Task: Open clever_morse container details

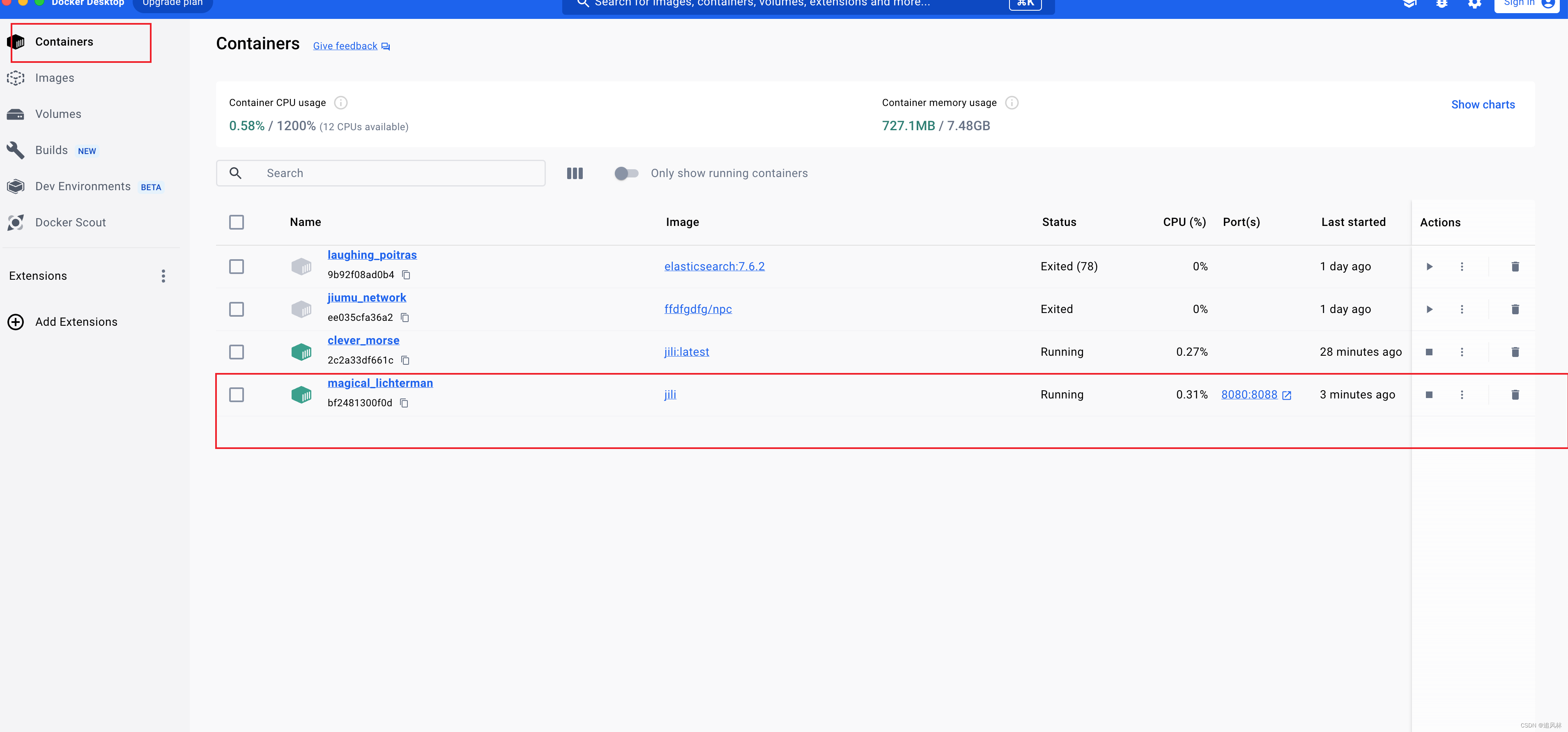Action: pos(363,341)
